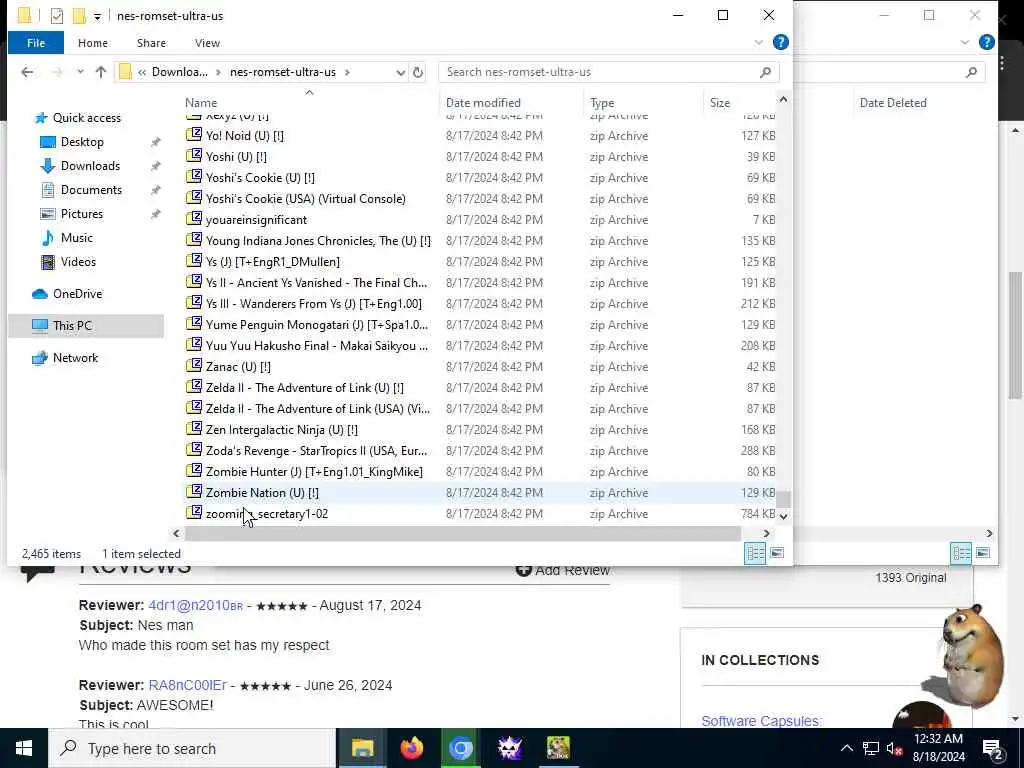1024x768 pixels.
Task: Click the search magnifier icon in front window
Action: pos(765,72)
